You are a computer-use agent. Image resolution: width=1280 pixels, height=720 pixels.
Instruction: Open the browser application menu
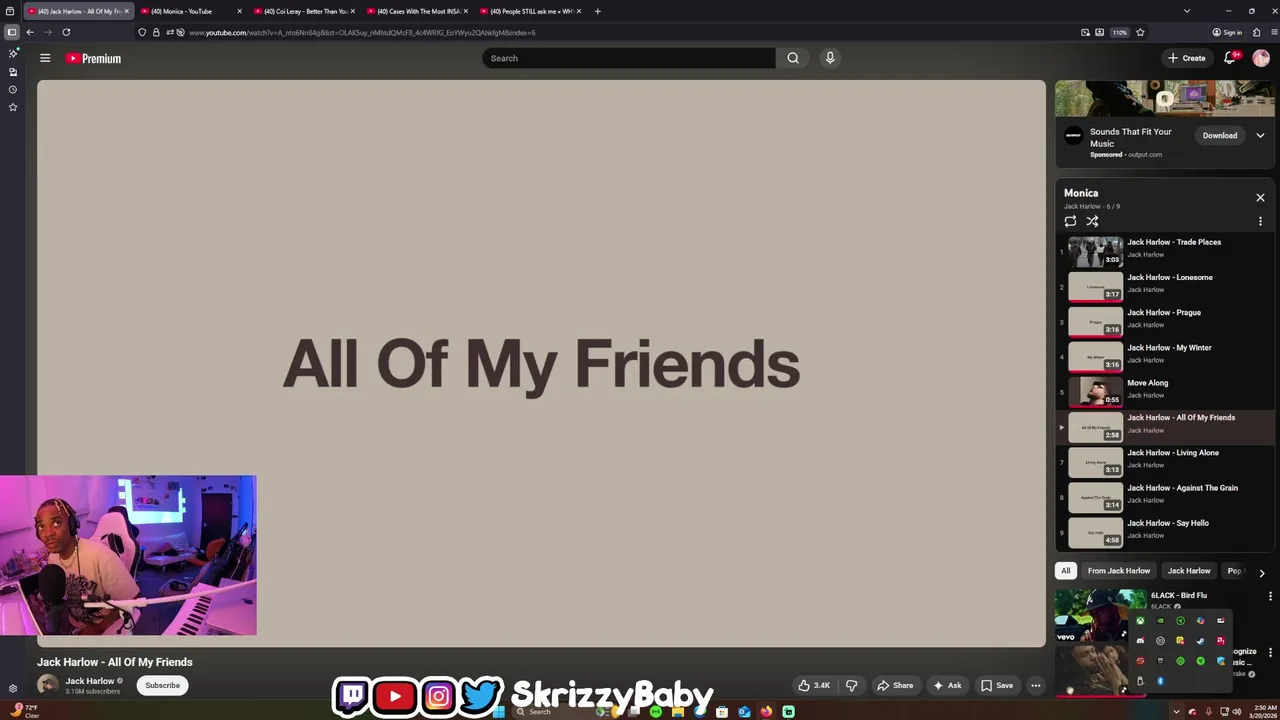pos(1274,32)
